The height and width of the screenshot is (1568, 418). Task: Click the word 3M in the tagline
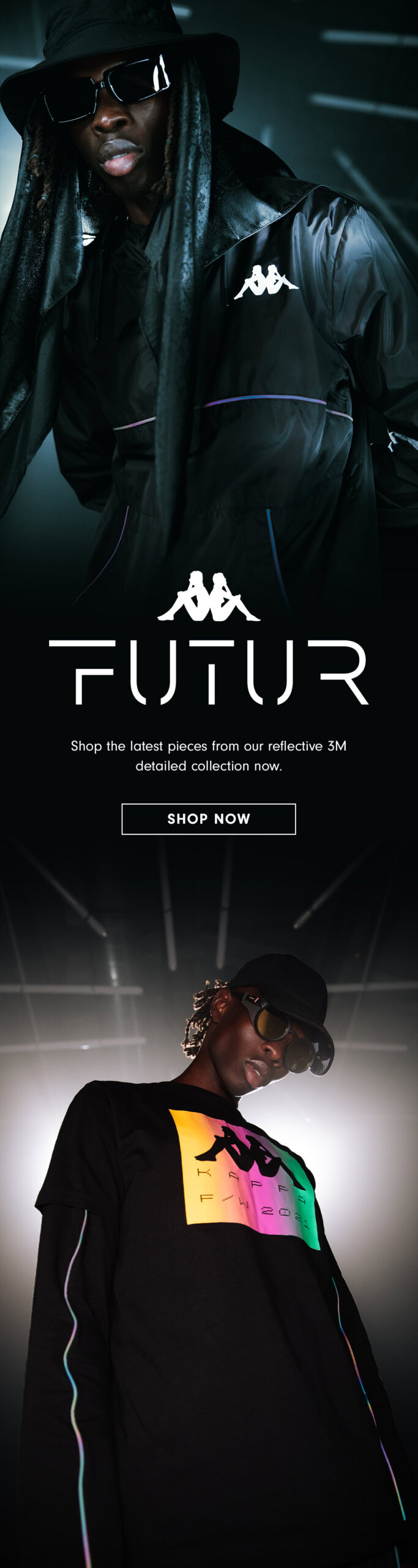coord(337,746)
